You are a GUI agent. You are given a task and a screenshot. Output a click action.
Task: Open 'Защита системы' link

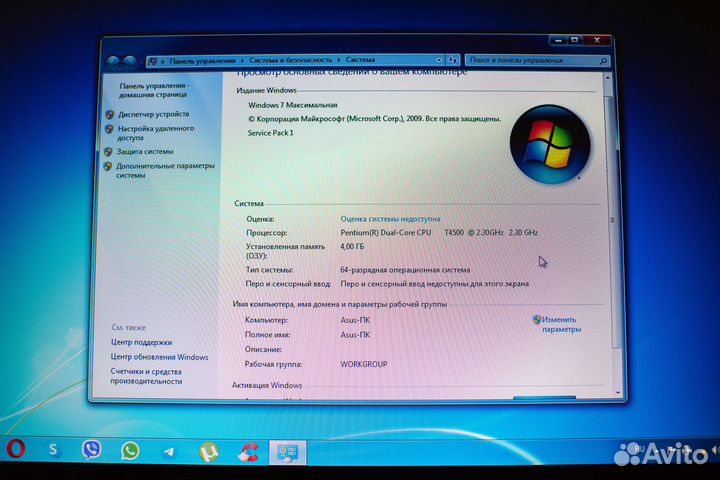145,151
